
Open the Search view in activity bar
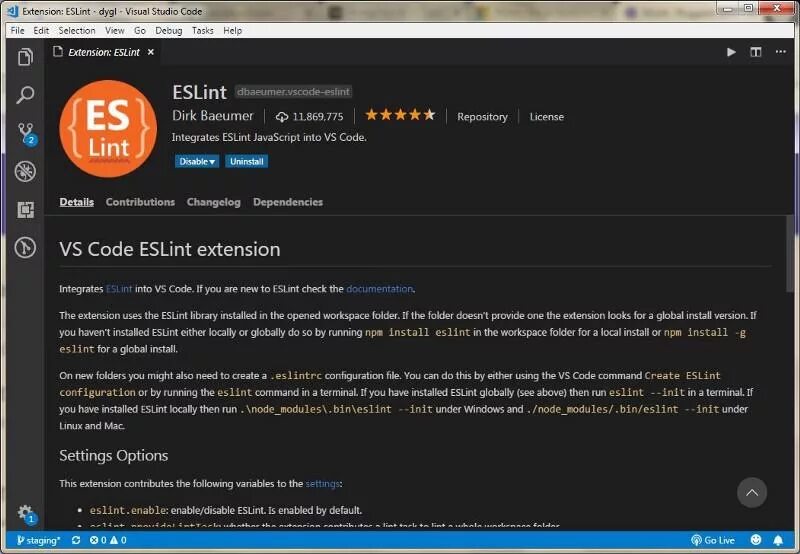click(25, 94)
